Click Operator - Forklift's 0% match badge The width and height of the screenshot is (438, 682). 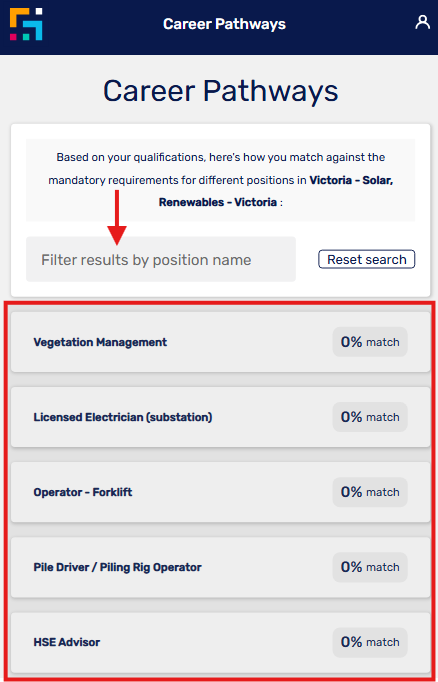click(370, 492)
